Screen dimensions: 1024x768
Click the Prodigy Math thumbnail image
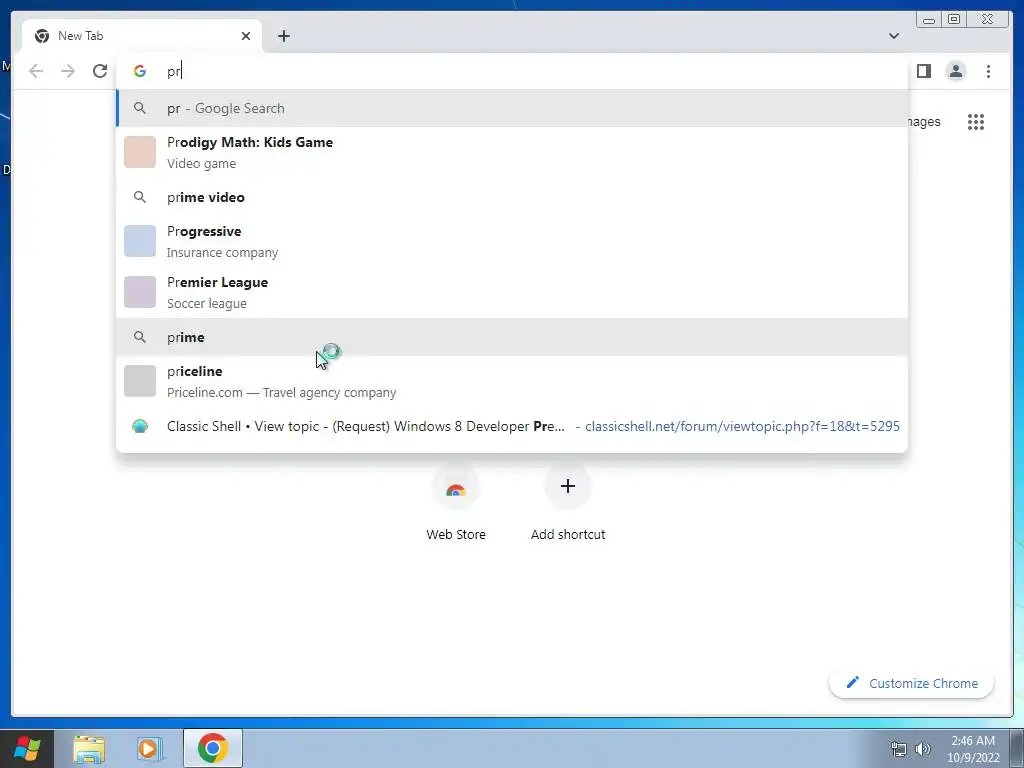coord(140,152)
